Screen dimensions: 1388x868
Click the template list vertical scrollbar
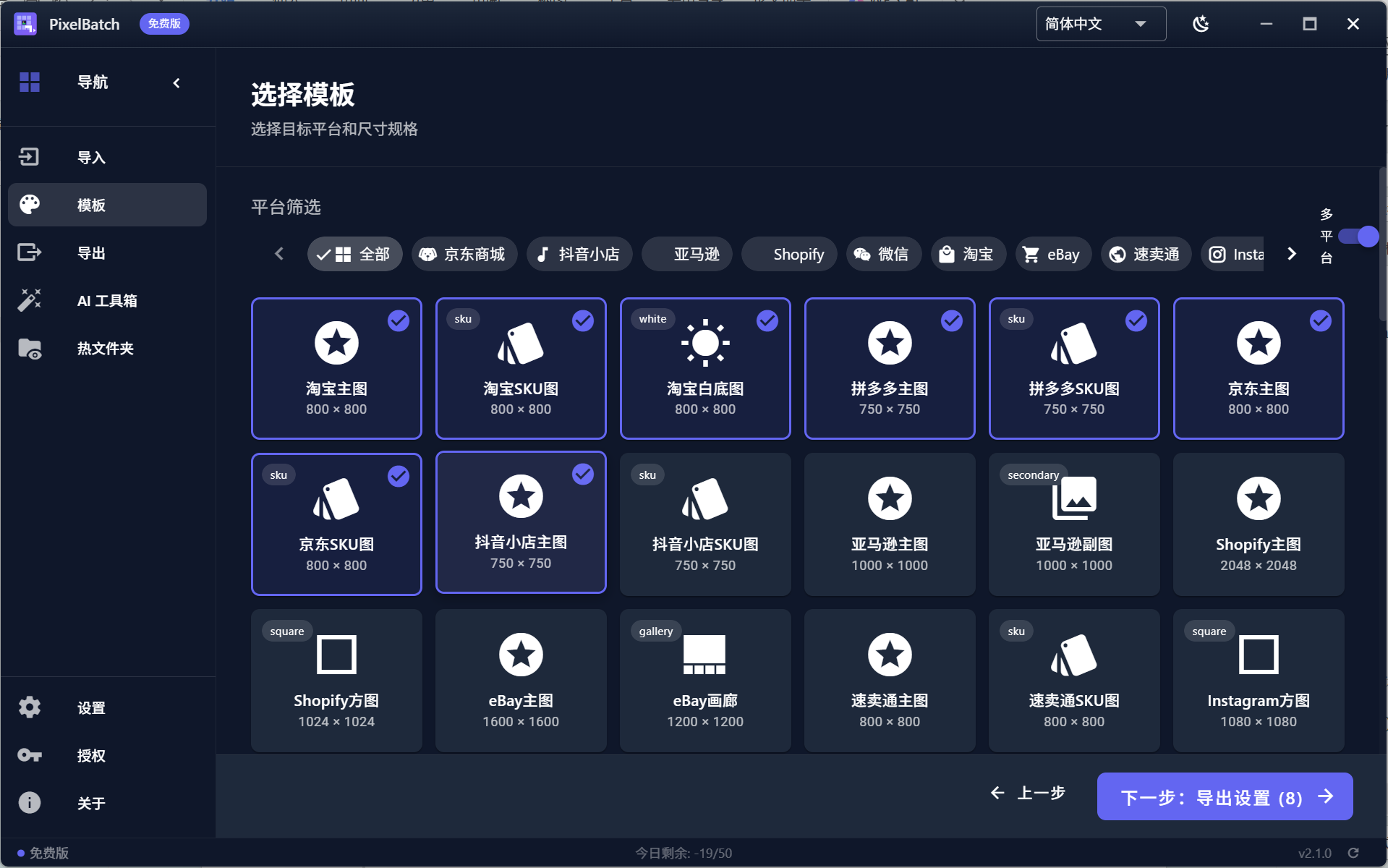1382,244
